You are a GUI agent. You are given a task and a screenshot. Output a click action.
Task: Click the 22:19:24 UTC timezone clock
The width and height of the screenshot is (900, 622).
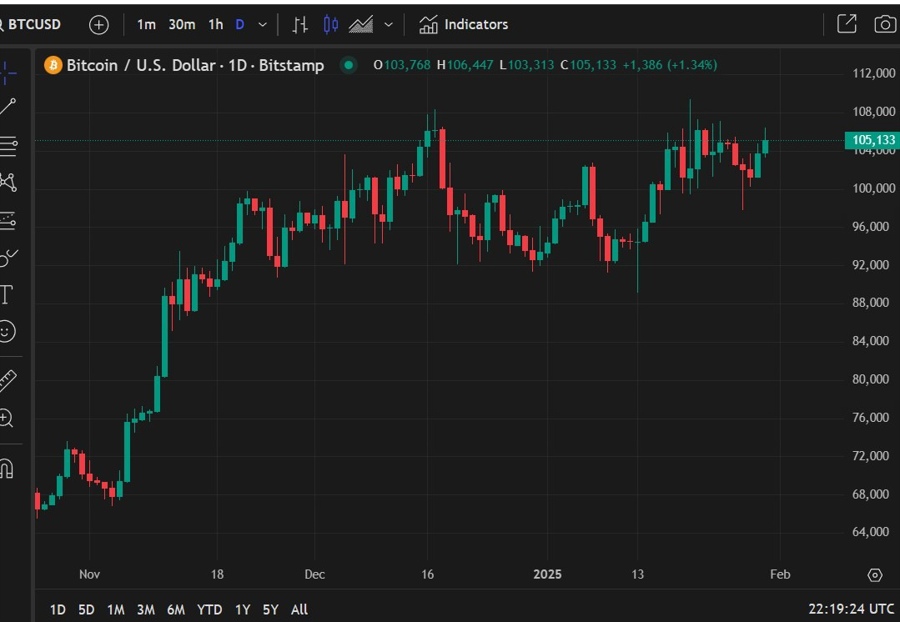(851, 609)
